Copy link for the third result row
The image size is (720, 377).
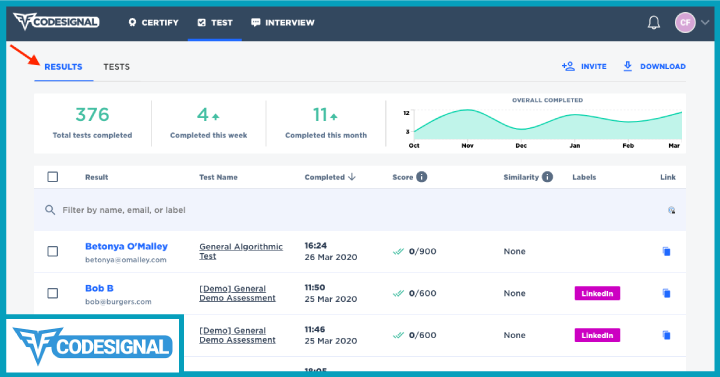[666, 335]
